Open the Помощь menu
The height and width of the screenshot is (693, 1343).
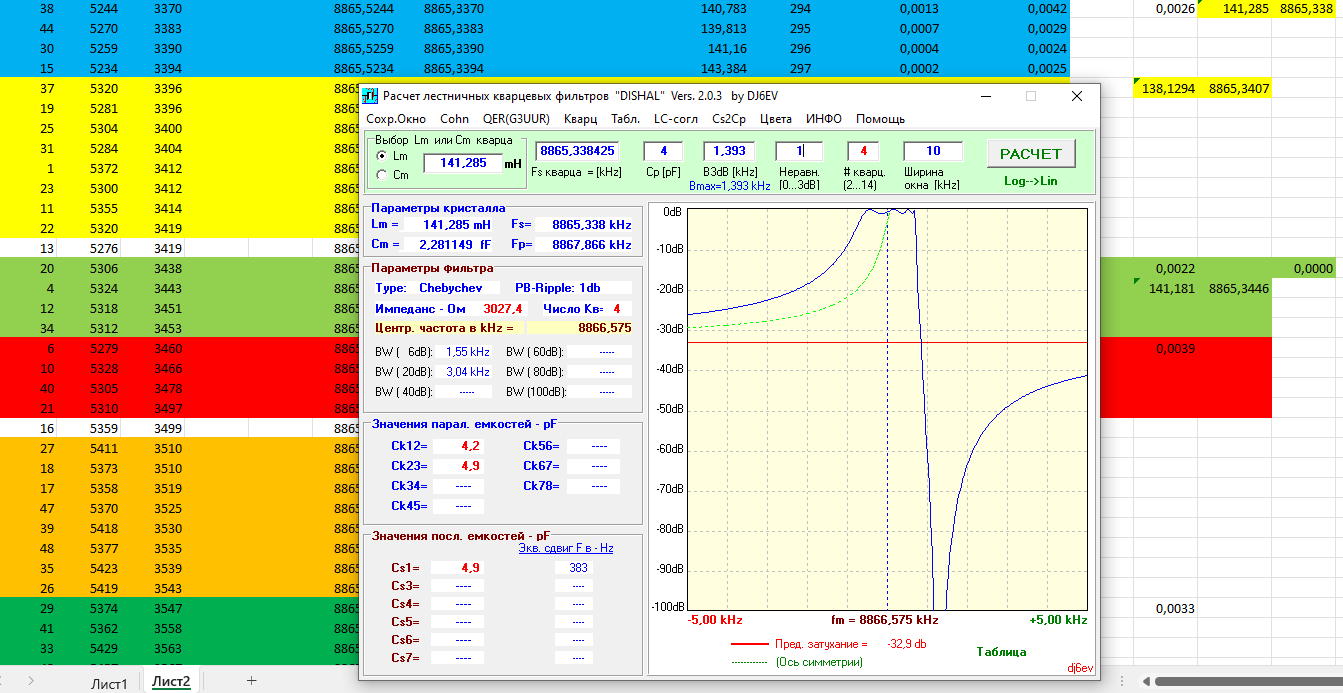[x=880, y=119]
